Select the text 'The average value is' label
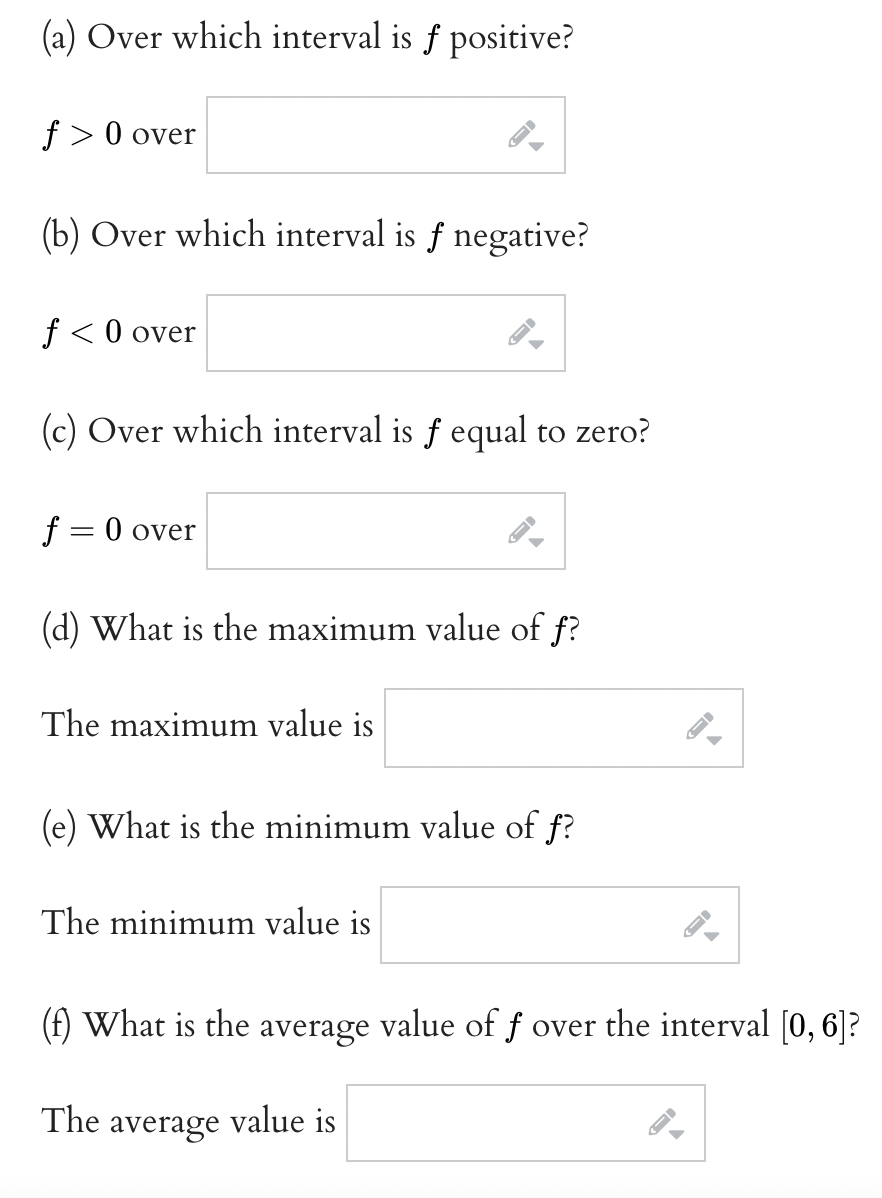Viewport: 882px width, 1198px height. coord(187,1121)
